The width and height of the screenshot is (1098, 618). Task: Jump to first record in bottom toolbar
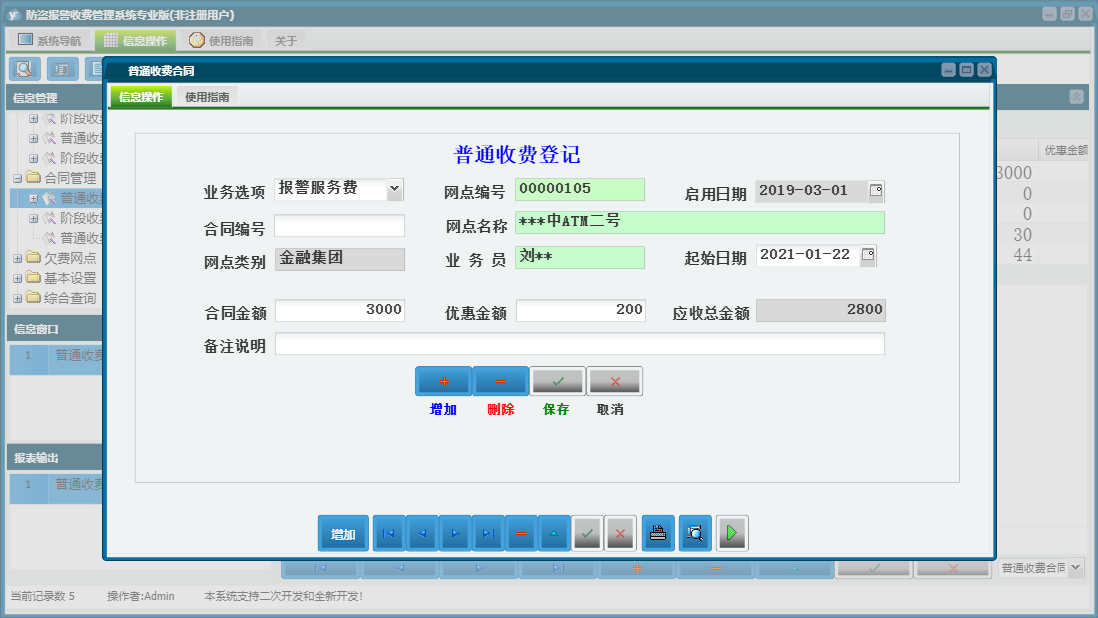click(x=389, y=534)
